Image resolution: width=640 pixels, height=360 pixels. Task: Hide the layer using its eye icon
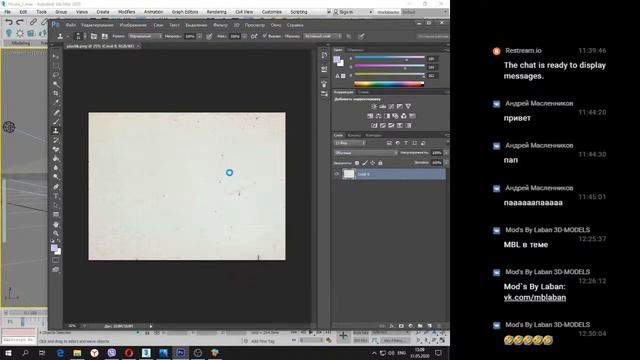[337, 174]
